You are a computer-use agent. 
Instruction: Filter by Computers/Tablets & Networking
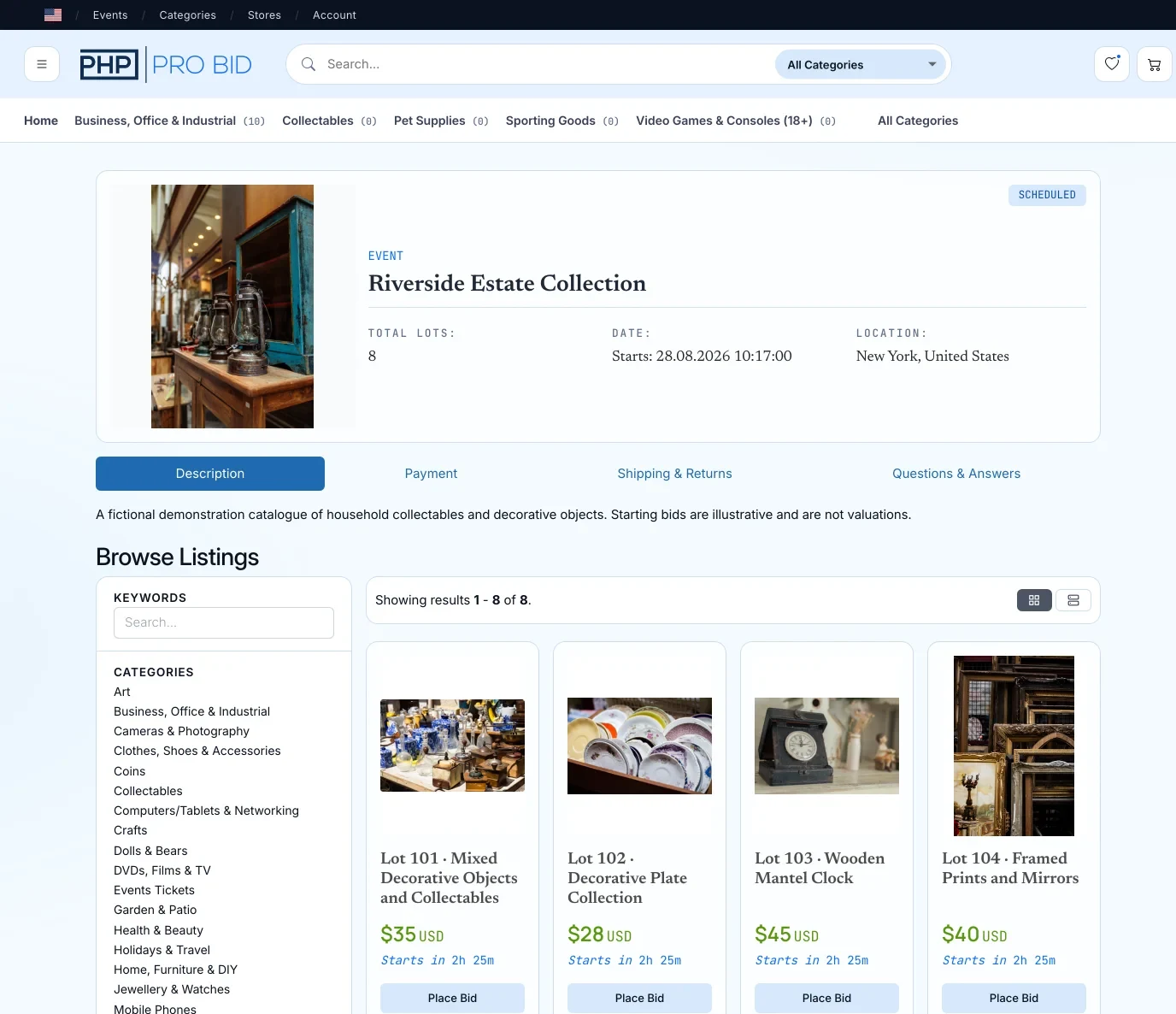click(x=206, y=811)
